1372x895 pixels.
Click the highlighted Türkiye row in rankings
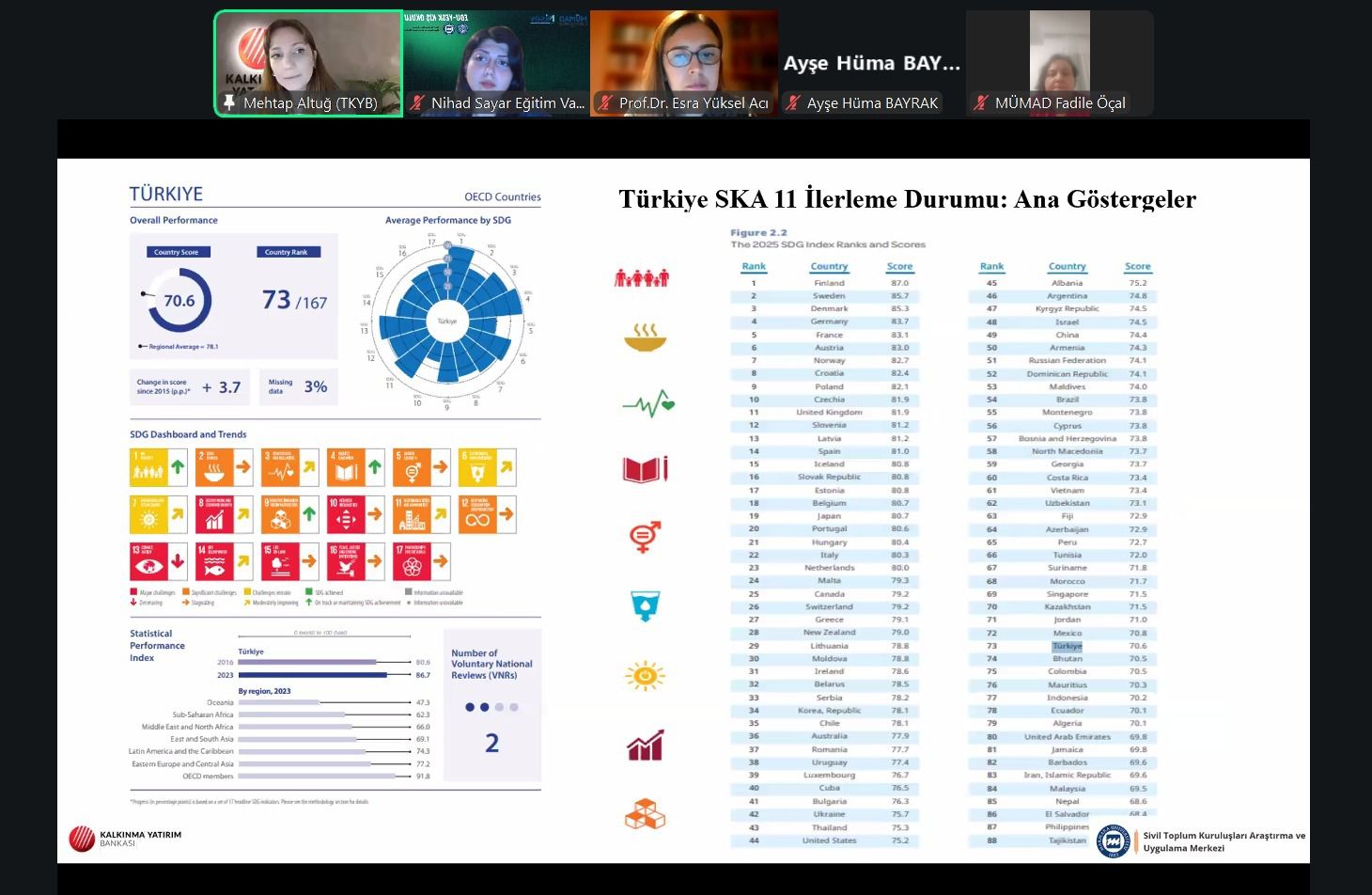[x=1067, y=646]
